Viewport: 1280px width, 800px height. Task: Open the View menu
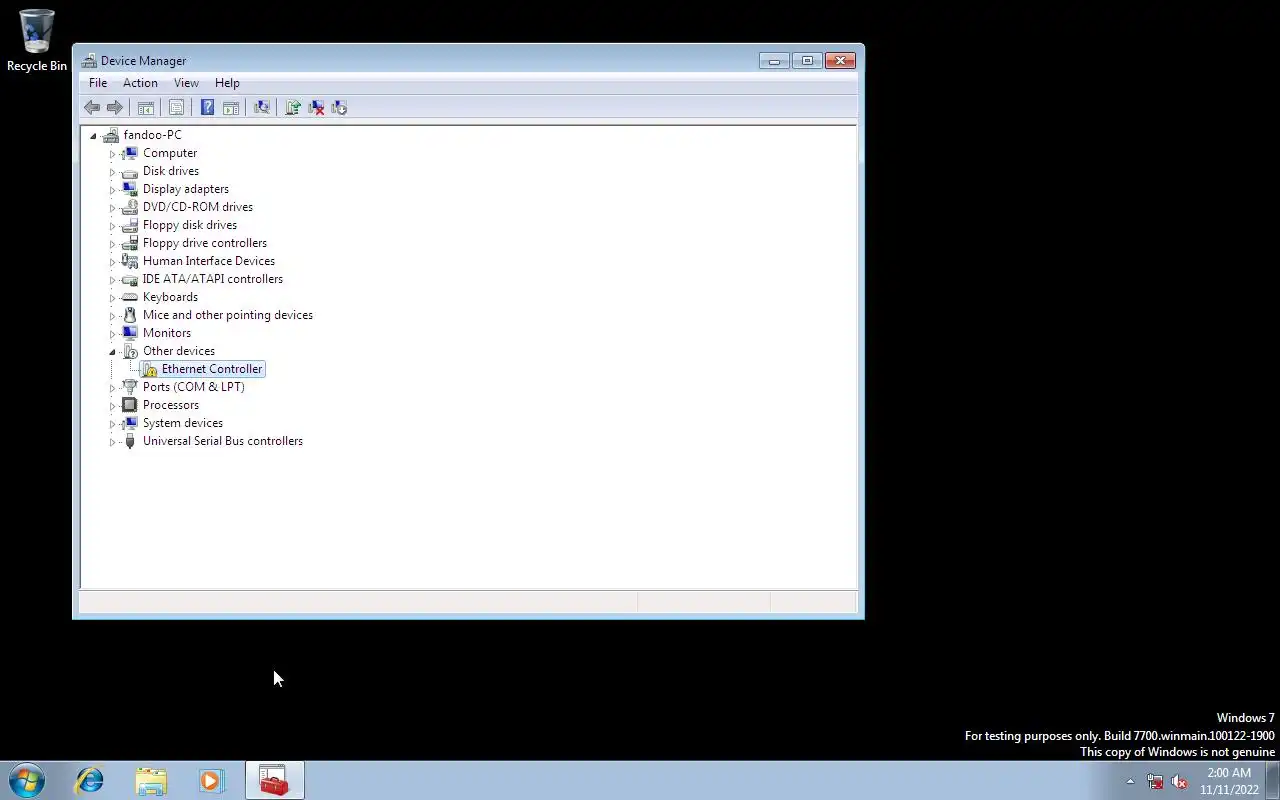click(186, 83)
